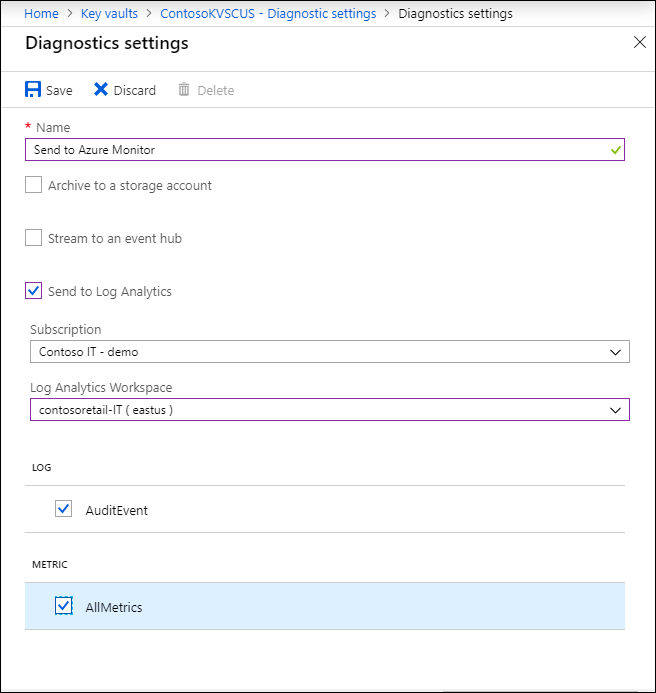Screen dimensions: 656x693
Task: Enable Archive to a storage account
Action: point(34,185)
